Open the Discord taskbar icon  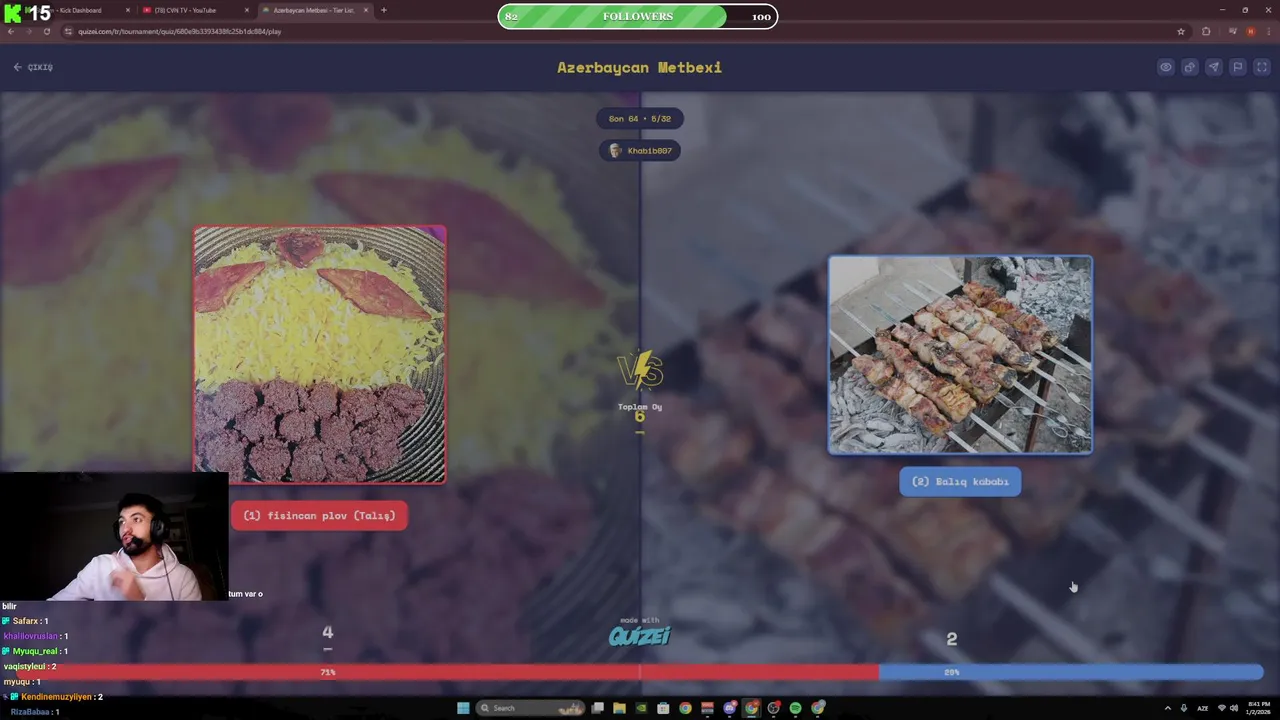click(729, 708)
